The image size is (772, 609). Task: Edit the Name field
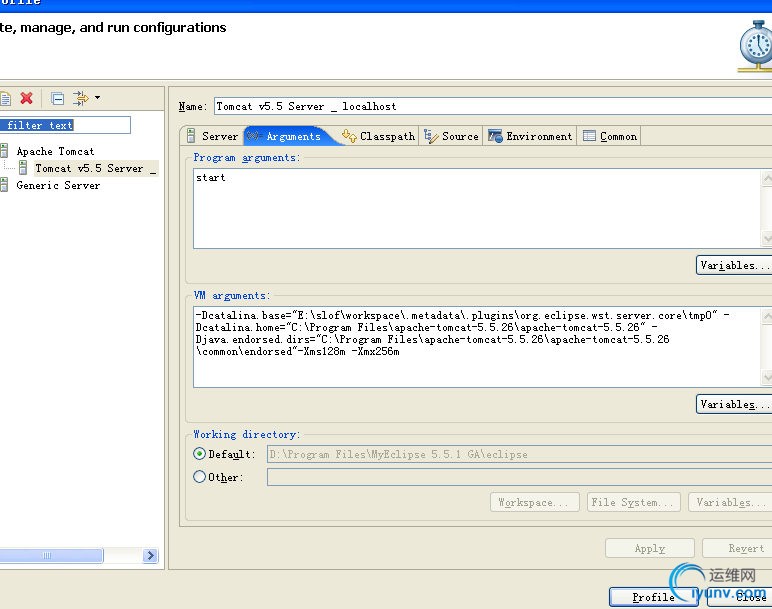pyautogui.click(x=493, y=106)
